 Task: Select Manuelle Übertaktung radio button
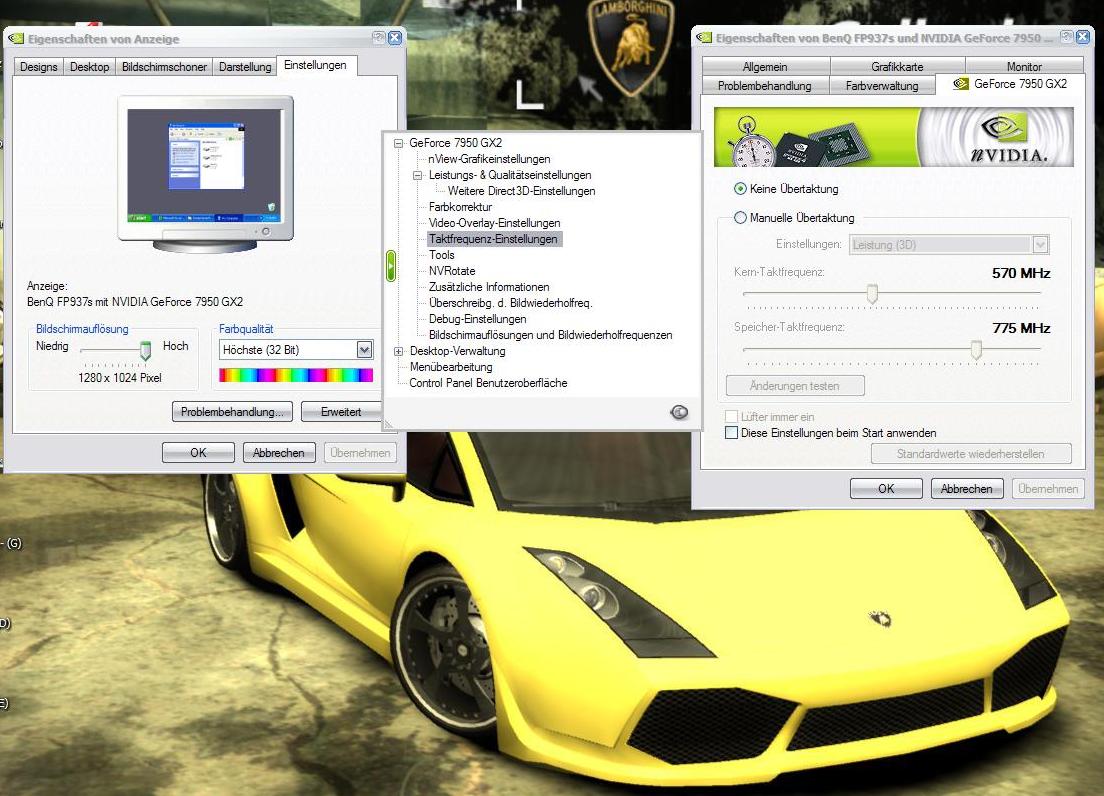pos(740,217)
